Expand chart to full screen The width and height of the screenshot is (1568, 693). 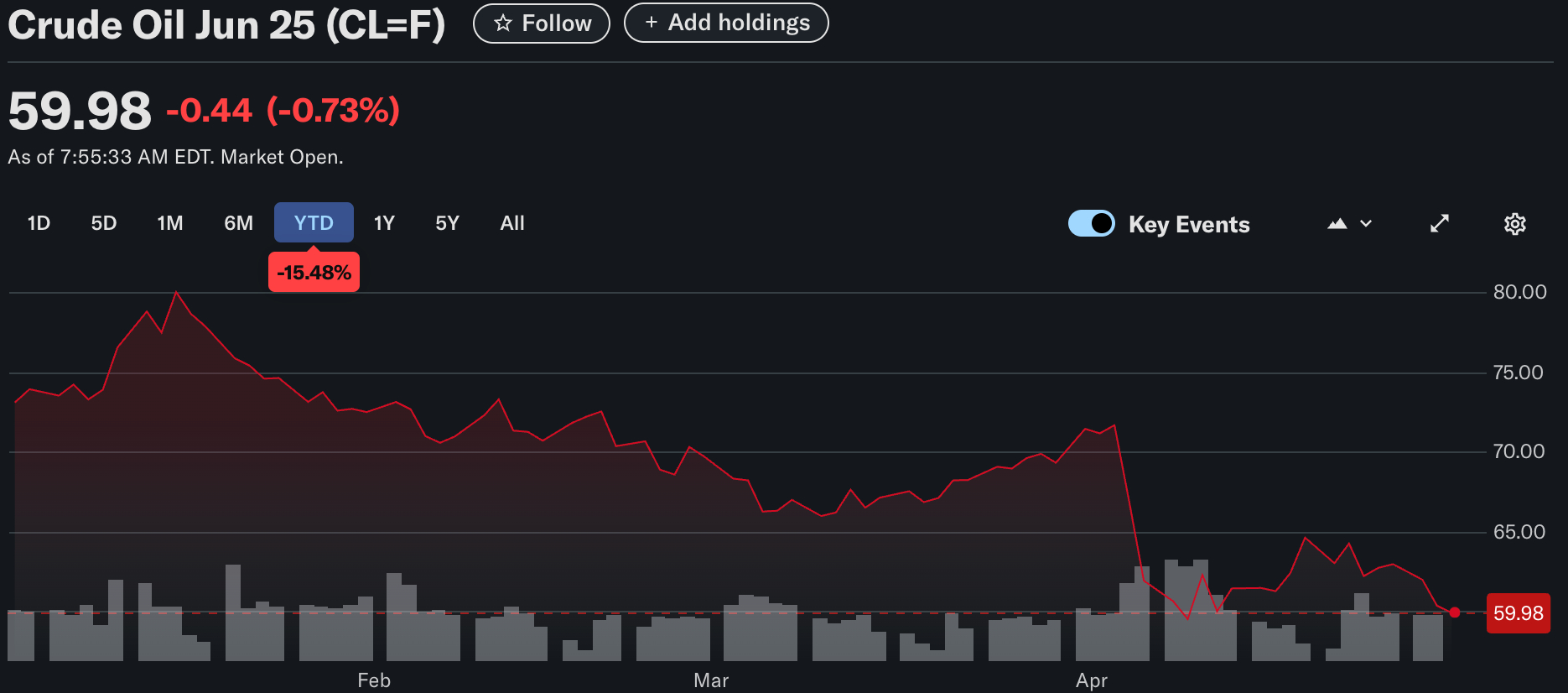pos(1439,224)
